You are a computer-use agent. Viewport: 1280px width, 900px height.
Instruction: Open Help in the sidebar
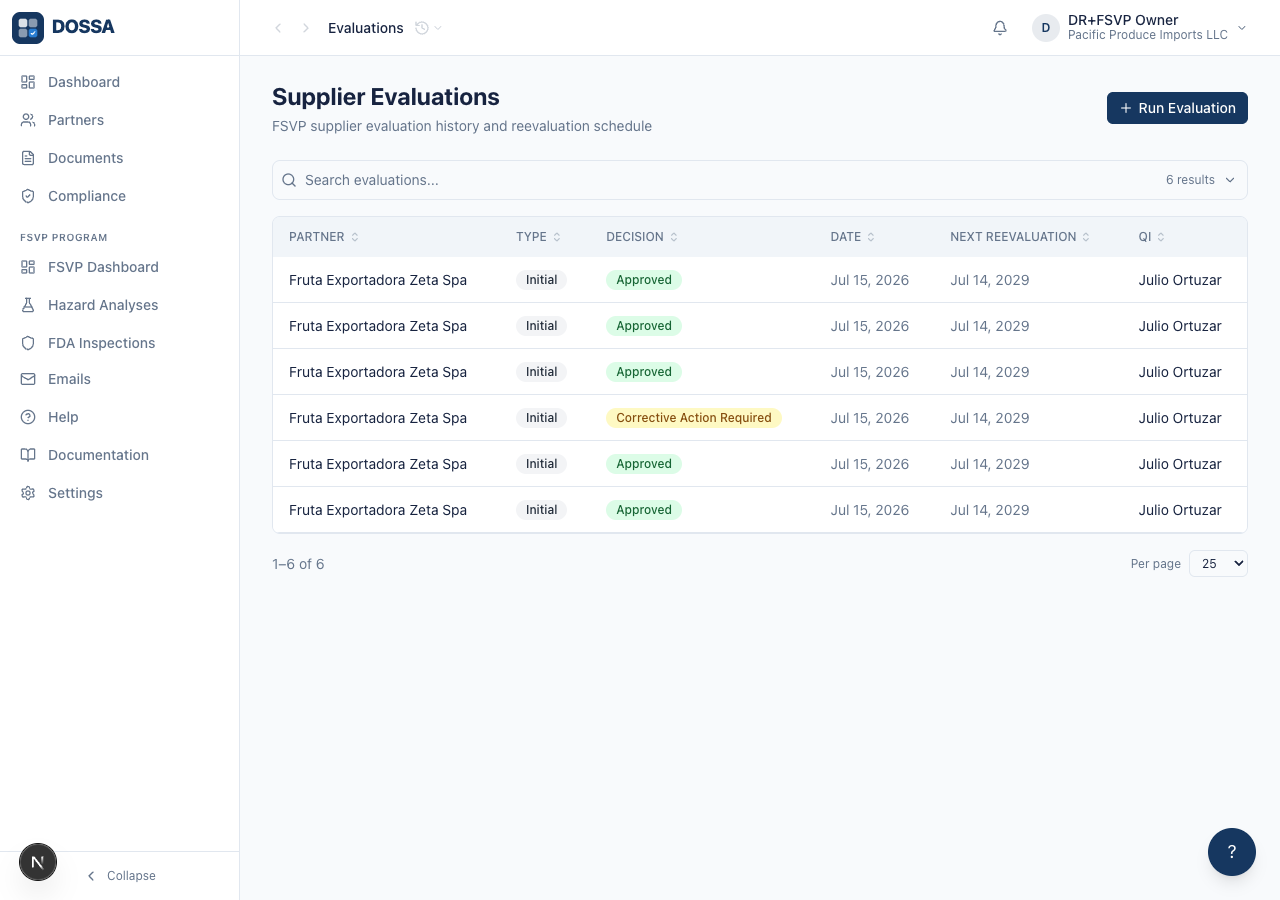click(x=120, y=417)
